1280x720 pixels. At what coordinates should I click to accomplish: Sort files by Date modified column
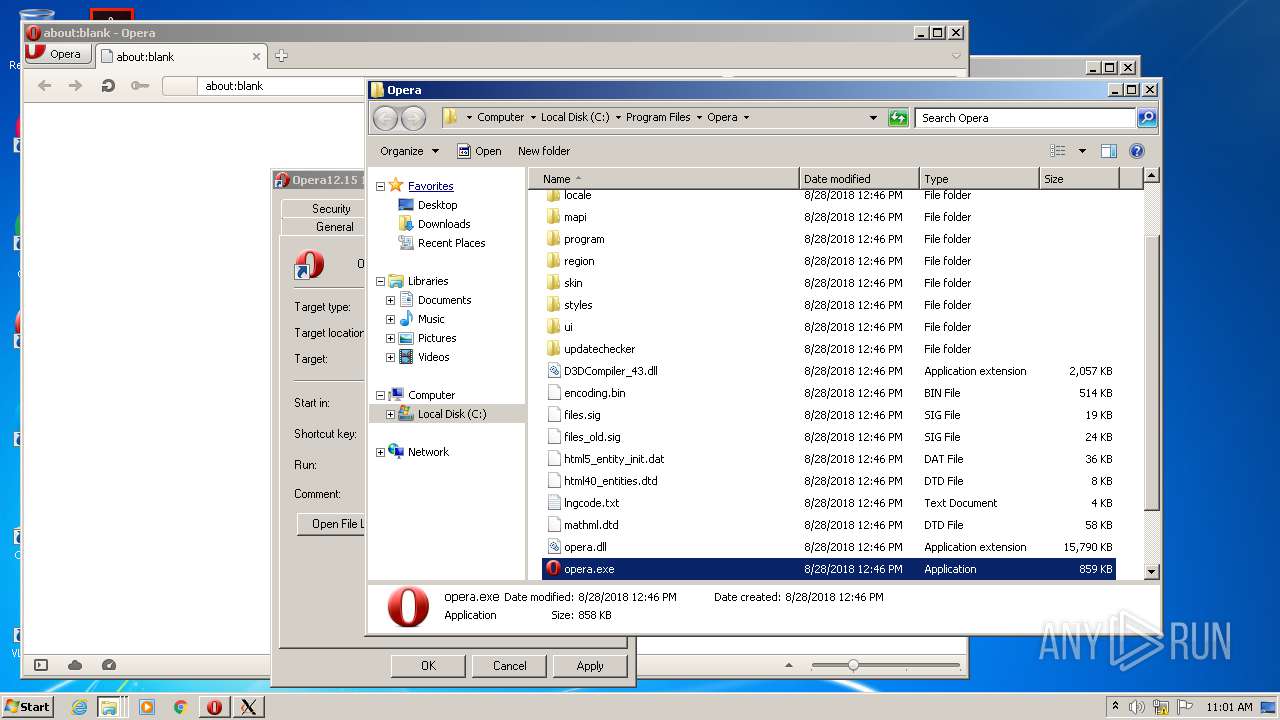tap(859, 179)
